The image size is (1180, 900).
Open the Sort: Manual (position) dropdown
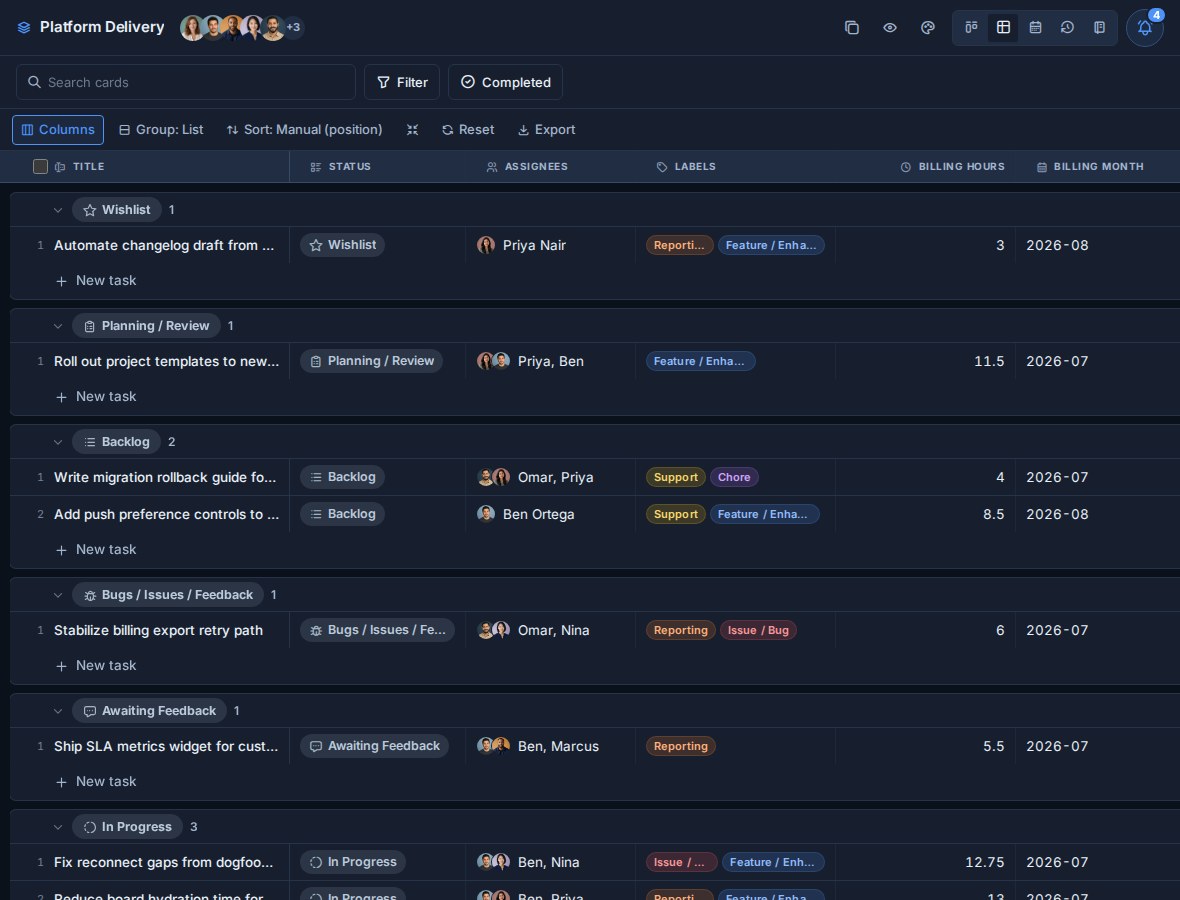coord(305,129)
